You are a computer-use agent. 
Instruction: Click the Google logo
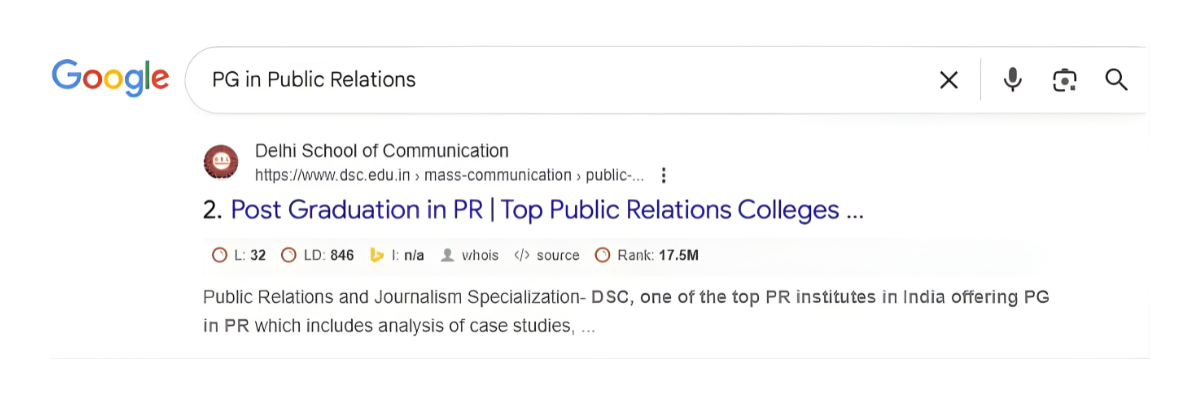[x=110, y=78]
